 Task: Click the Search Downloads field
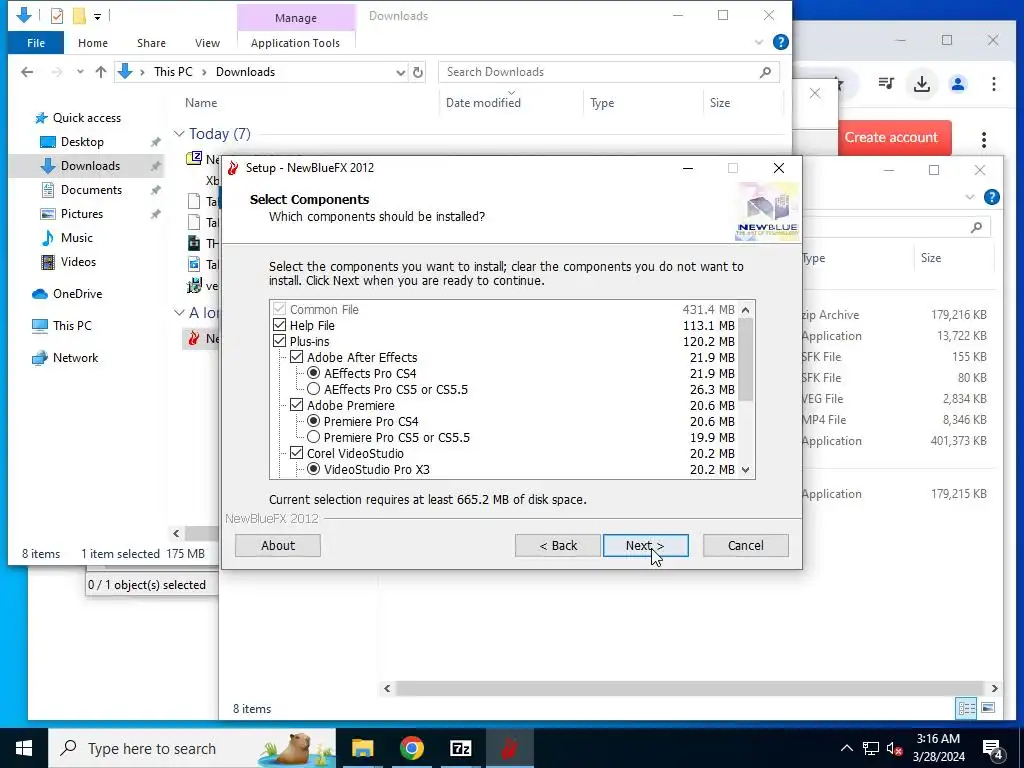pyautogui.click(x=601, y=72)
